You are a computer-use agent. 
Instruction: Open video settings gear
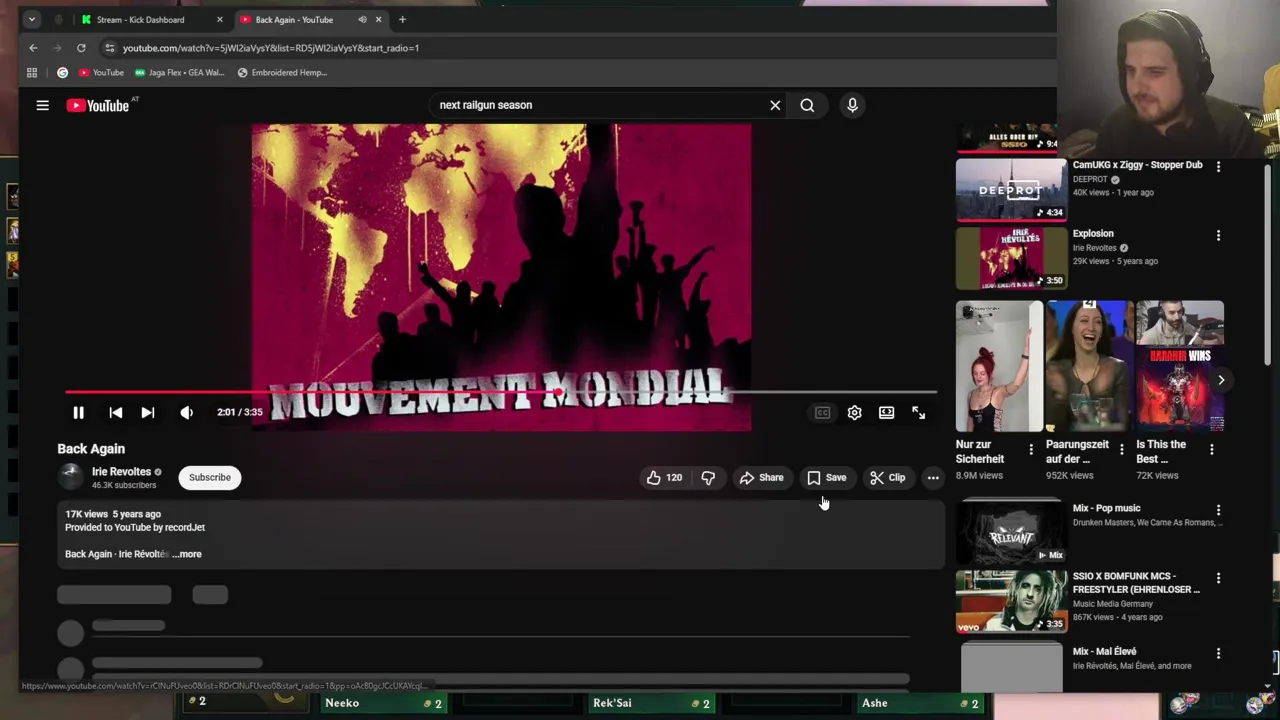tap(854, 412)
